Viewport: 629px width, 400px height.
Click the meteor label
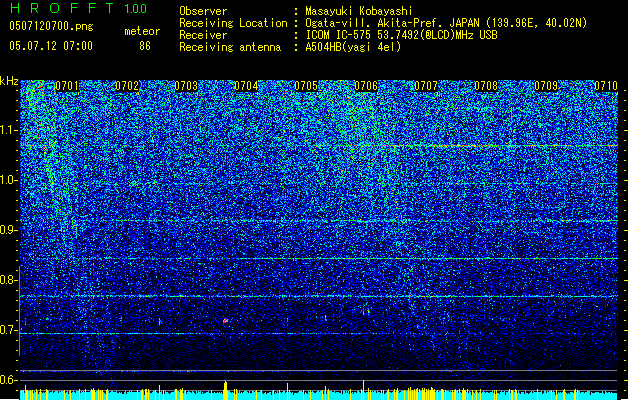[142, 31]
